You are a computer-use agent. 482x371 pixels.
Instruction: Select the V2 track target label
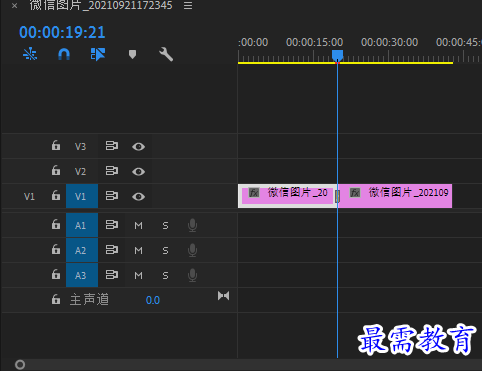tap(80, 172)
